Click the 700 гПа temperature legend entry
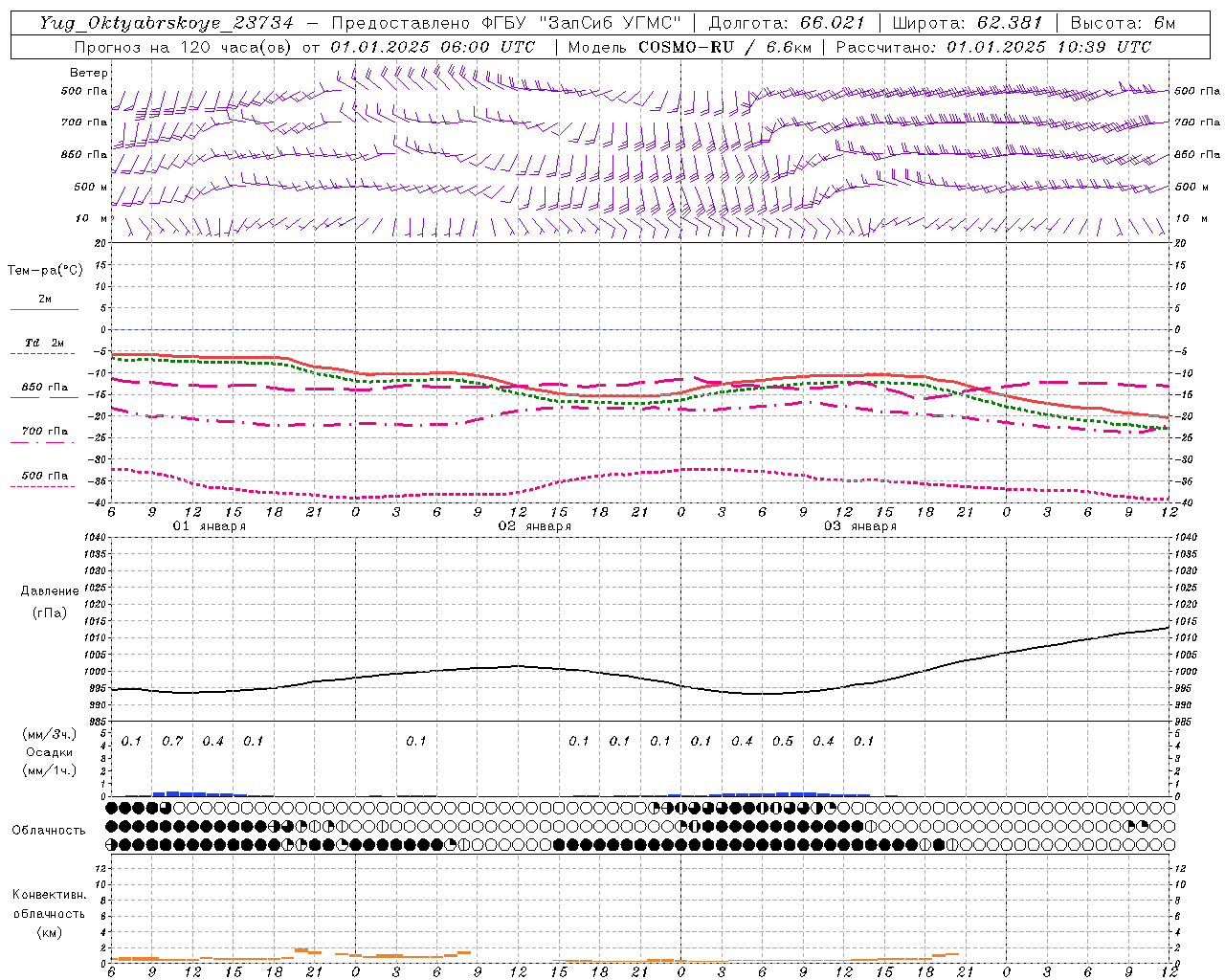 pyautogui.click(x=45, y=432)
